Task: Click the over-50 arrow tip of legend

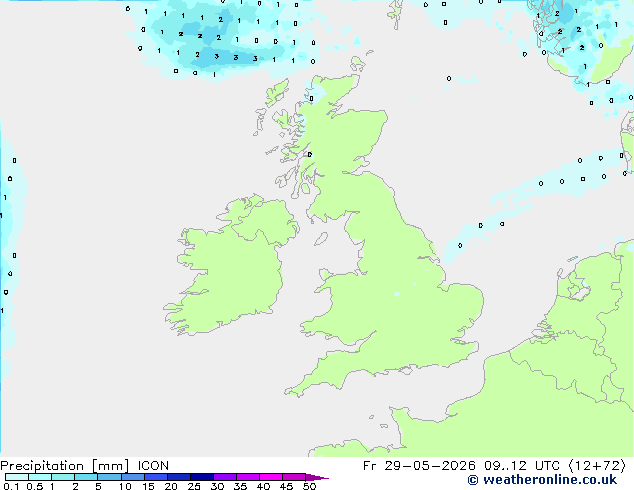Action: (x=317, y=477)
